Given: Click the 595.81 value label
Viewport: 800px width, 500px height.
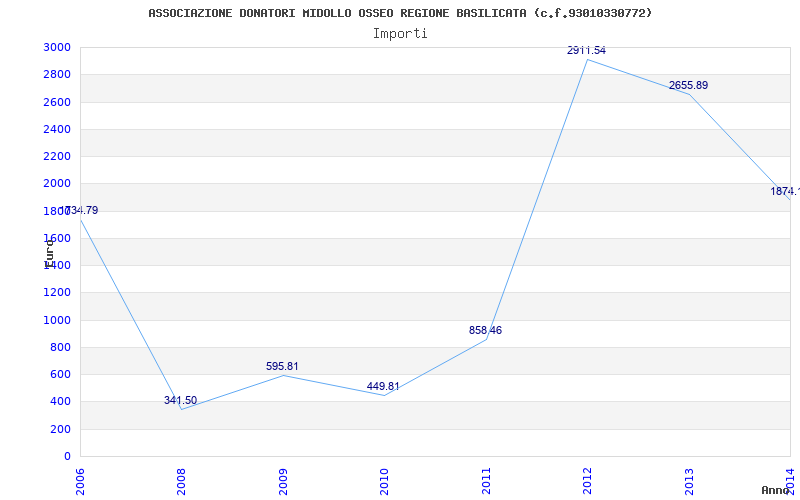Looking at the screenshot, I should (282, 366).
